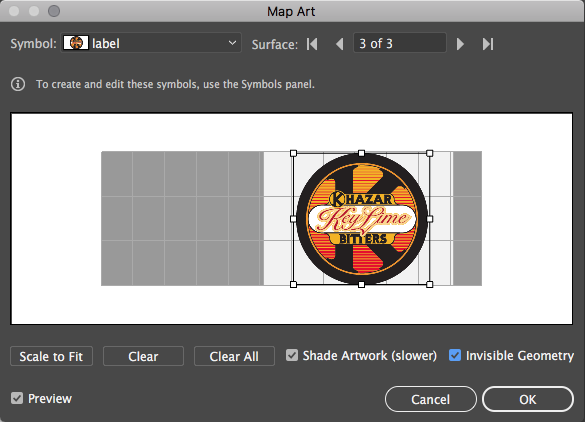The image size is (585, 422).
Task: Jump to last surface
Action: (x=488, y=44)
